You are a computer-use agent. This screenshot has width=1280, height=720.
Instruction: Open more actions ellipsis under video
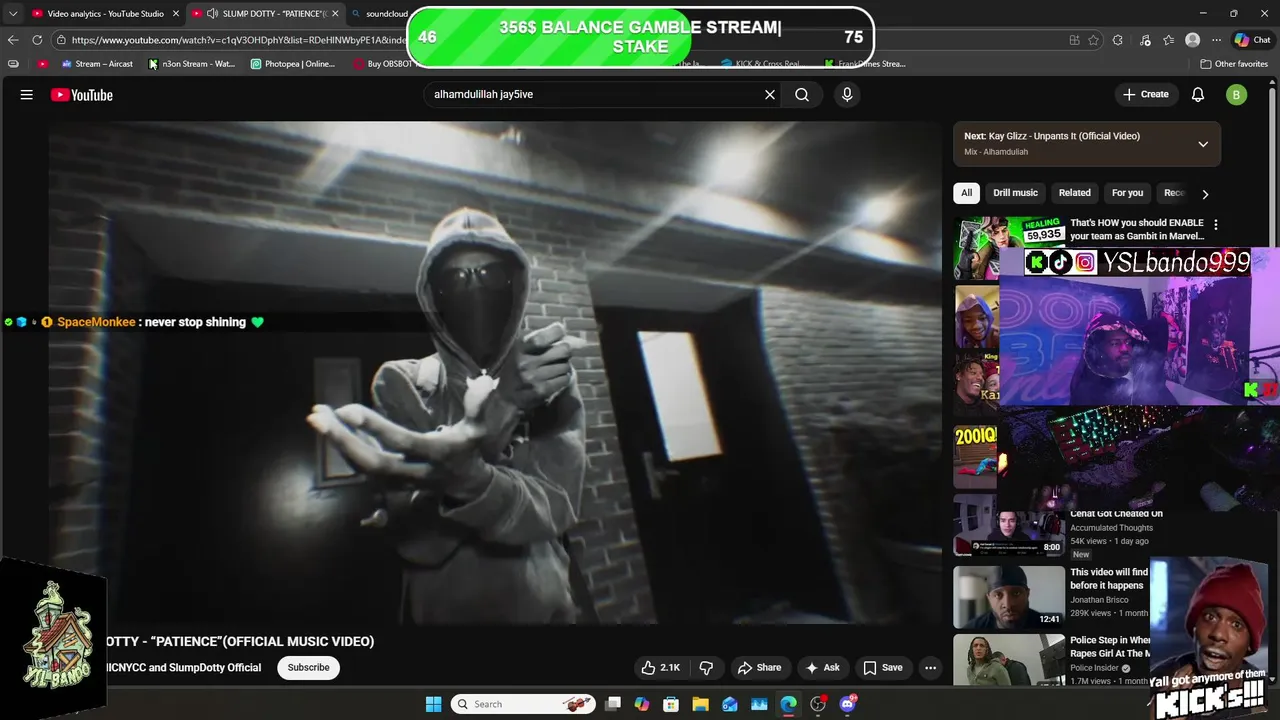coord(930,668)
